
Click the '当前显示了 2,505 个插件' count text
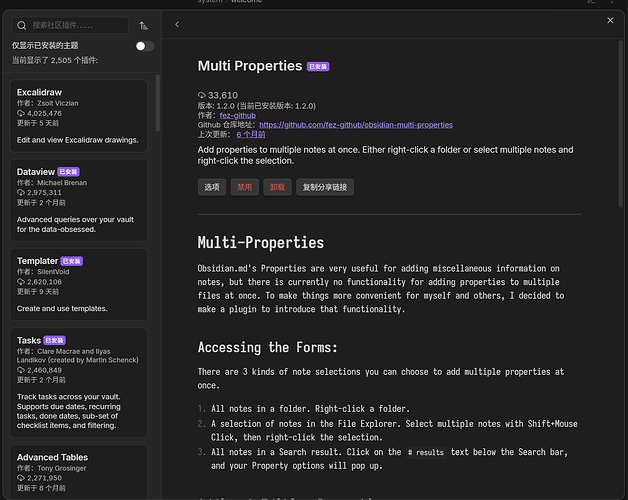[55, 60]
